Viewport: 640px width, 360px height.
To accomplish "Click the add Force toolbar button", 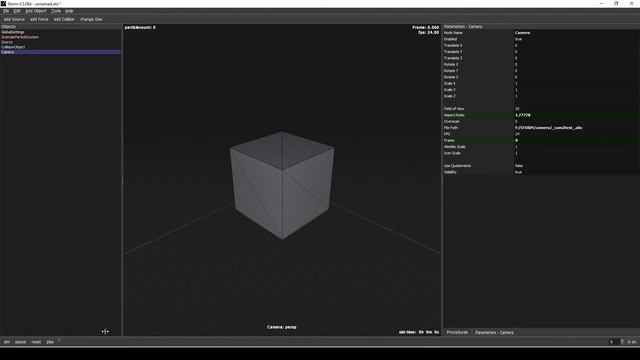I will pos(39,19).
